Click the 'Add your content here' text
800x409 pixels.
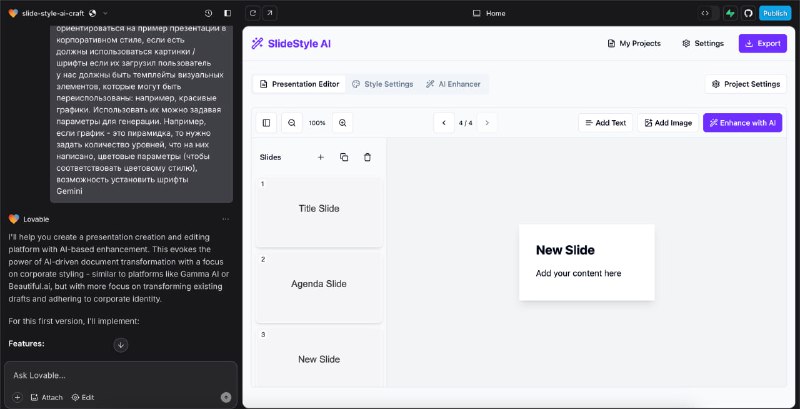[578, 273]
